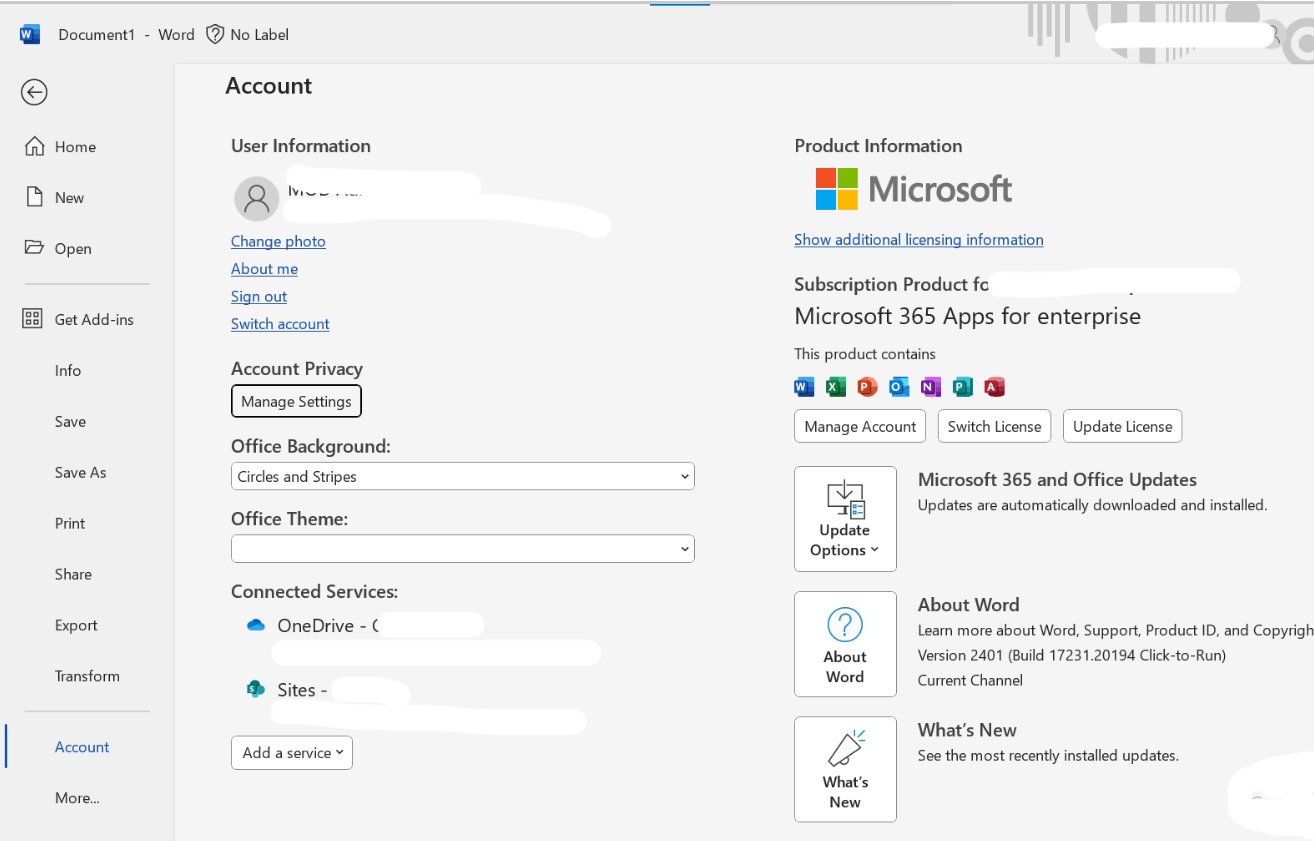Open the Print page
This screenshot has width=1314, height=841.
coord(70,524)
